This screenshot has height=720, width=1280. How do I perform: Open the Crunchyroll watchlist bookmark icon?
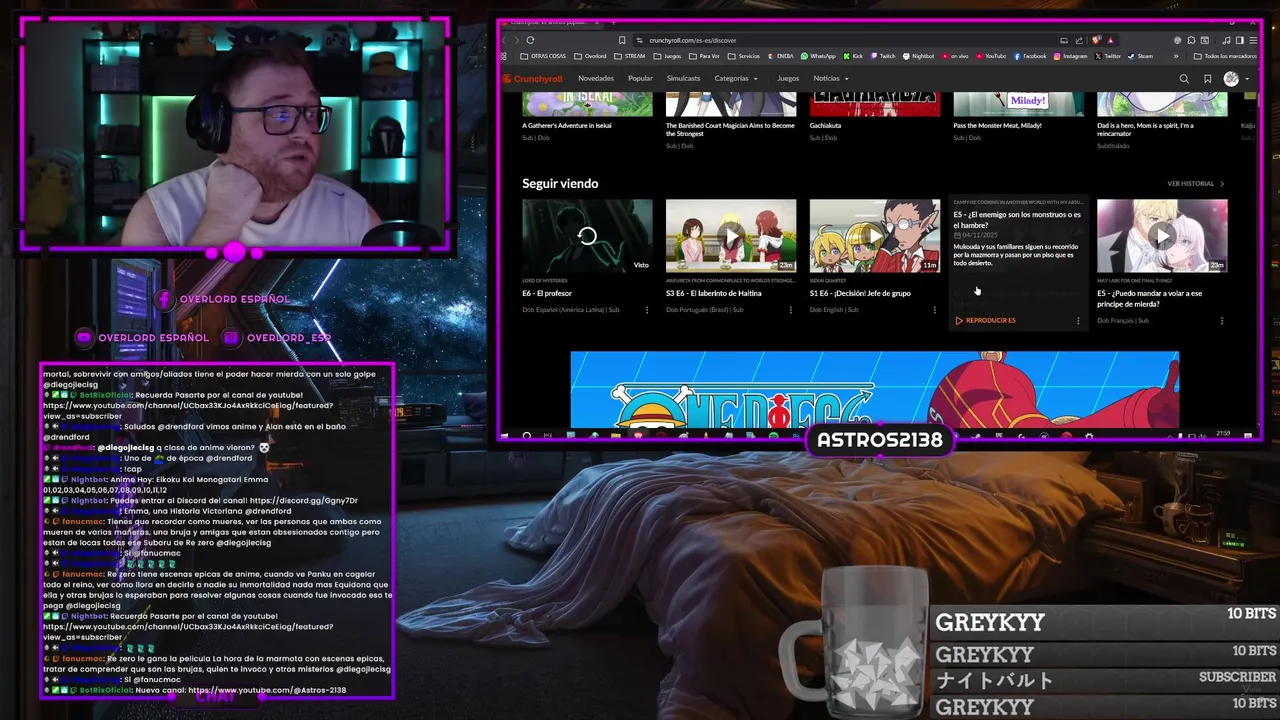pos(1208,78)
